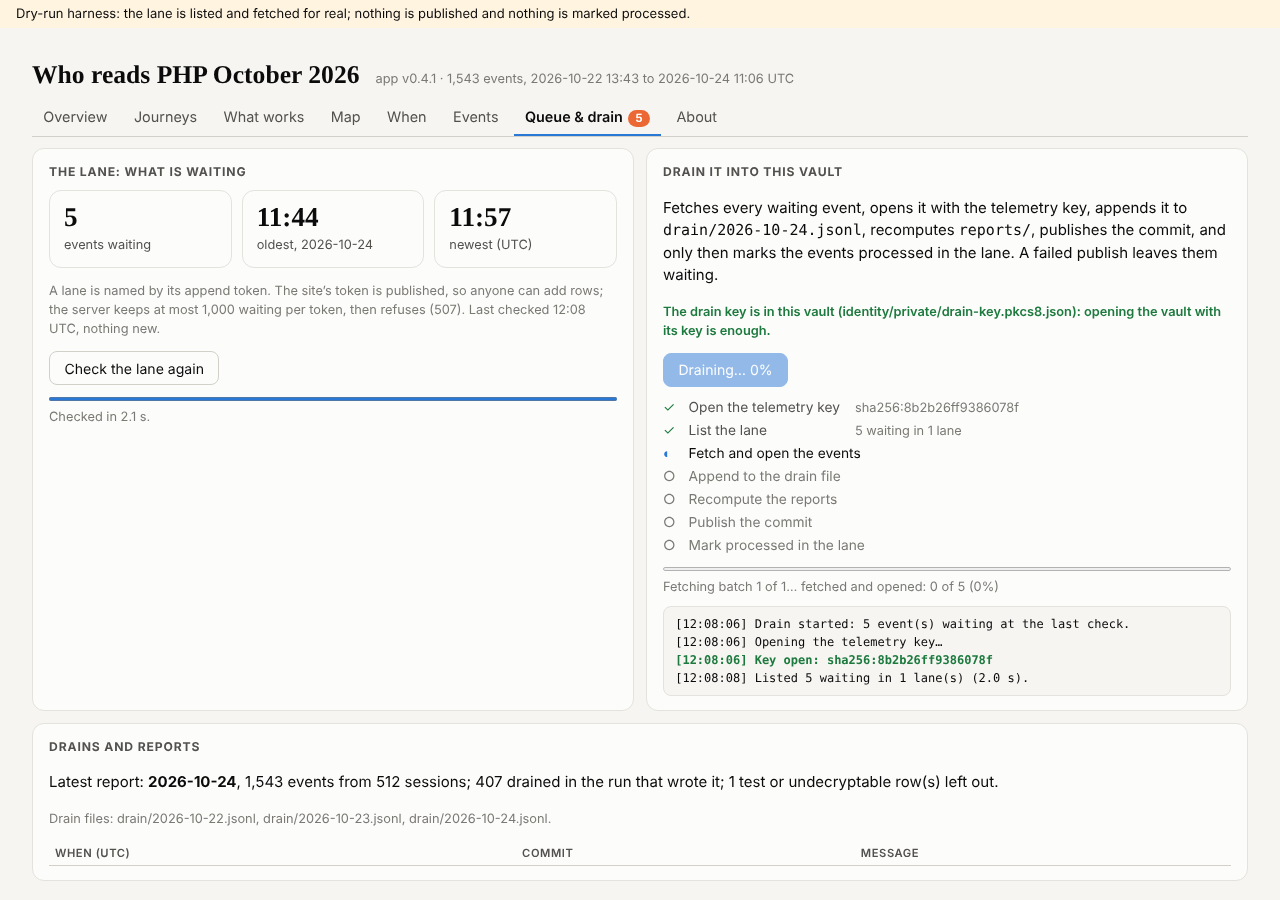Screen dimensions: 1280x900
Task: Click the 'Checked in 2.1 s.' text
Action: [x=99, y=416]
